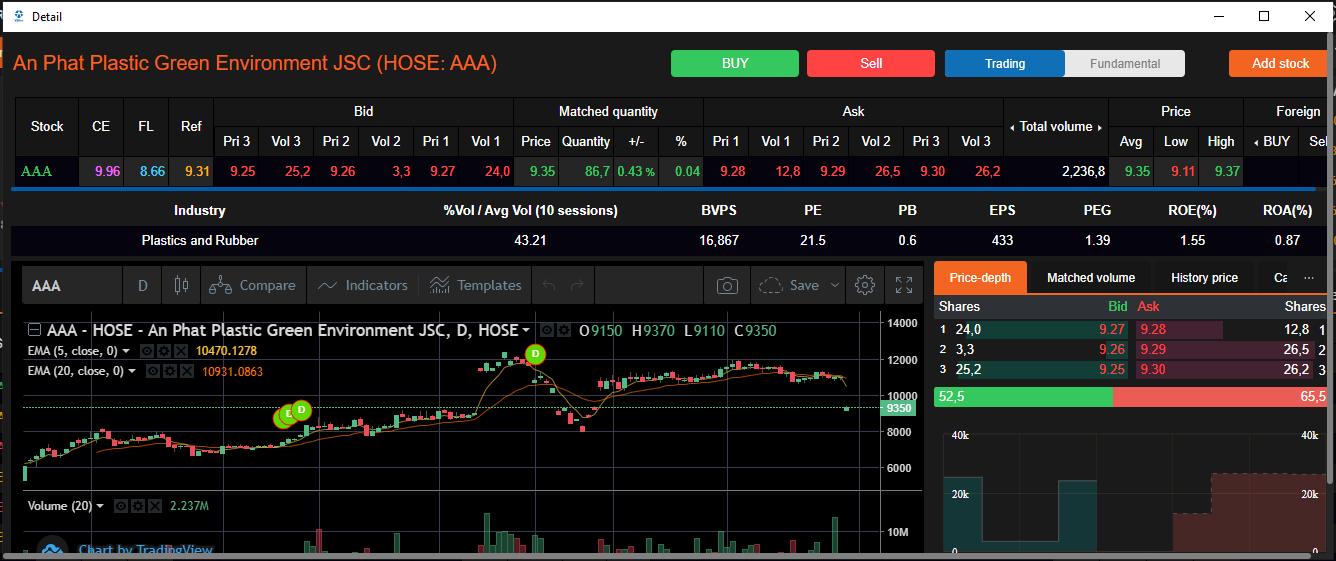Hide the EMA 5 indicator line
This screenshot has height=561, width=1336.
pos(146,351)
